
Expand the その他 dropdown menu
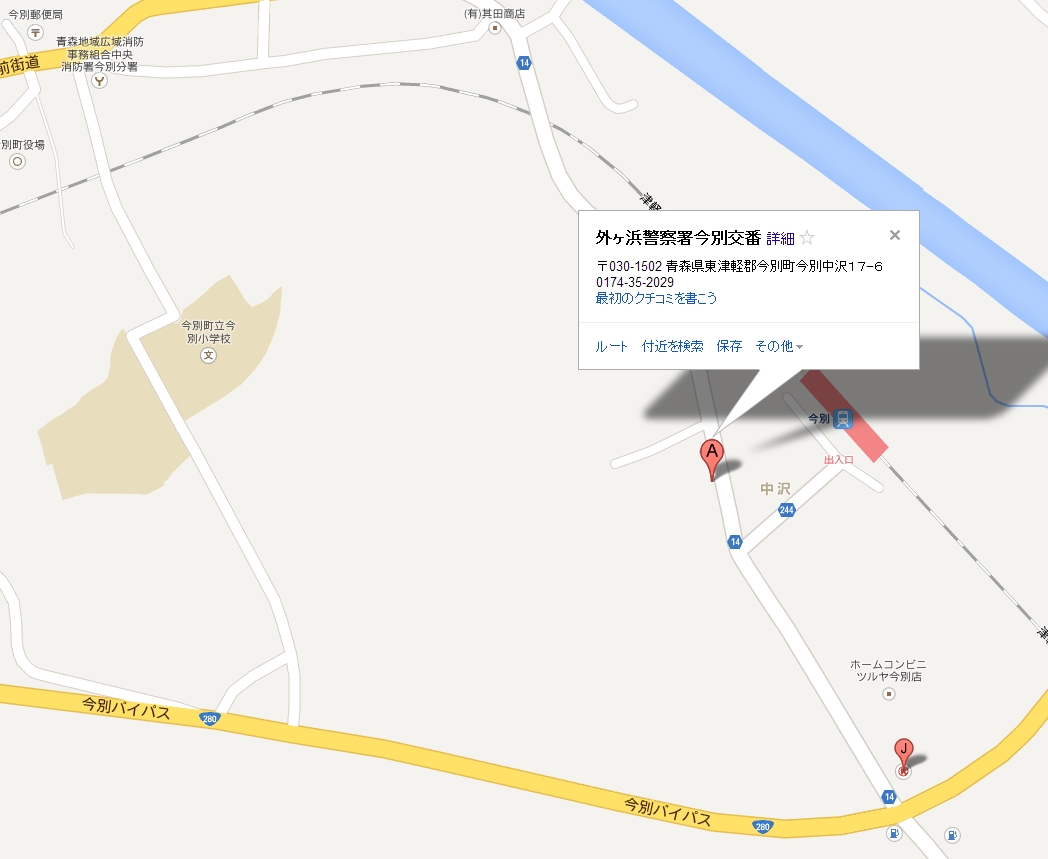[x=779, y=346]
